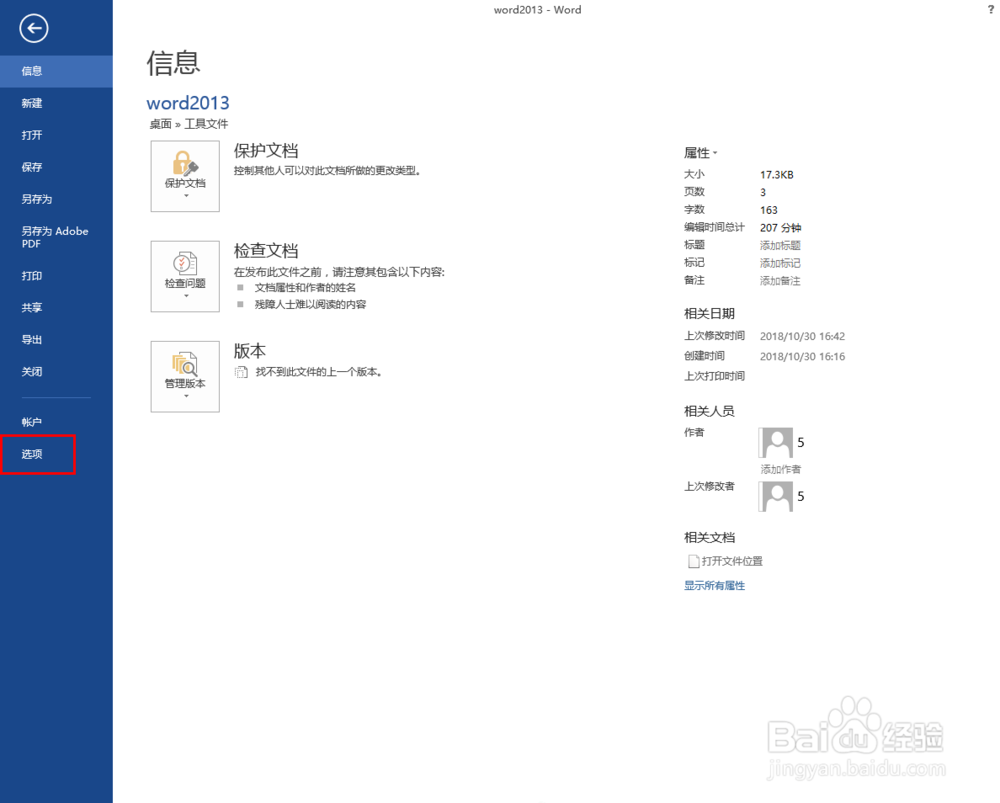This screenshot has width=1000, height=803.
Task: Click the 17.3KB size value
Action: point(777,175)
